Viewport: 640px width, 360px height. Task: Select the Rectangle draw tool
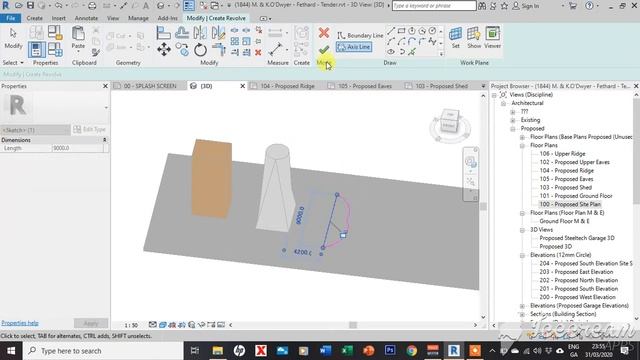pyautogui.click(x=402, y=31)
